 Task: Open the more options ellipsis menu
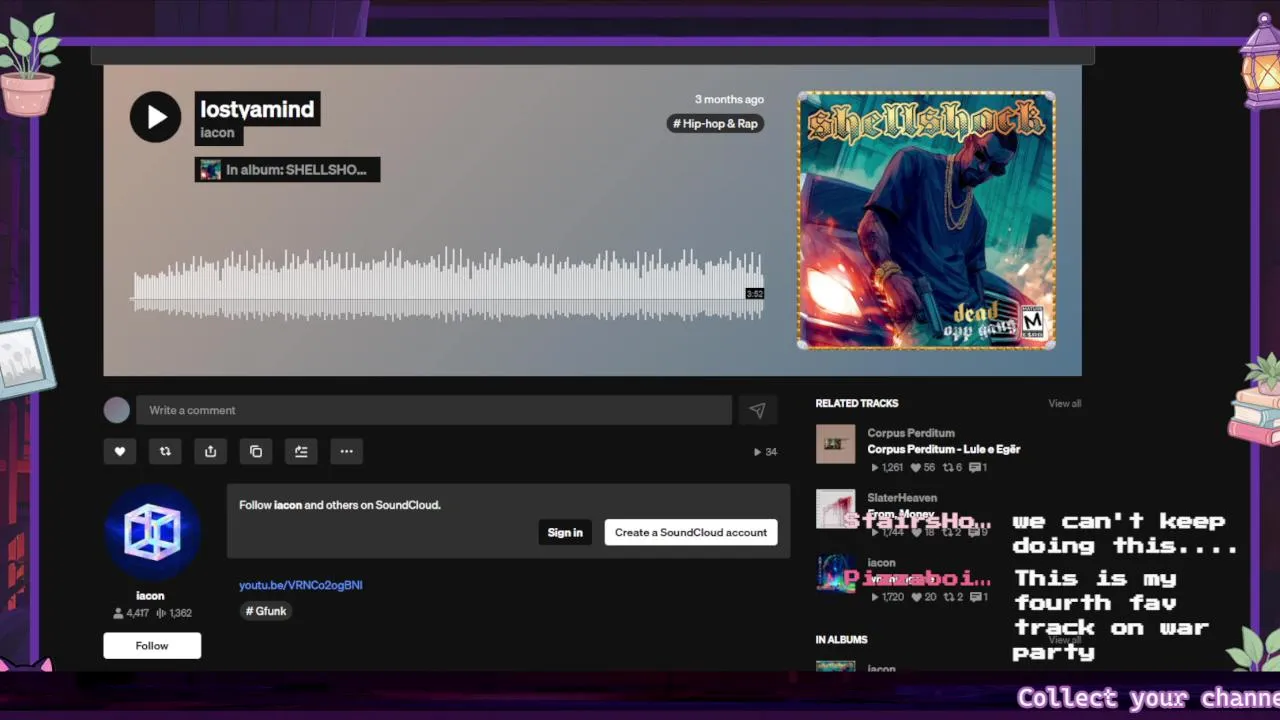click(346, 451)
